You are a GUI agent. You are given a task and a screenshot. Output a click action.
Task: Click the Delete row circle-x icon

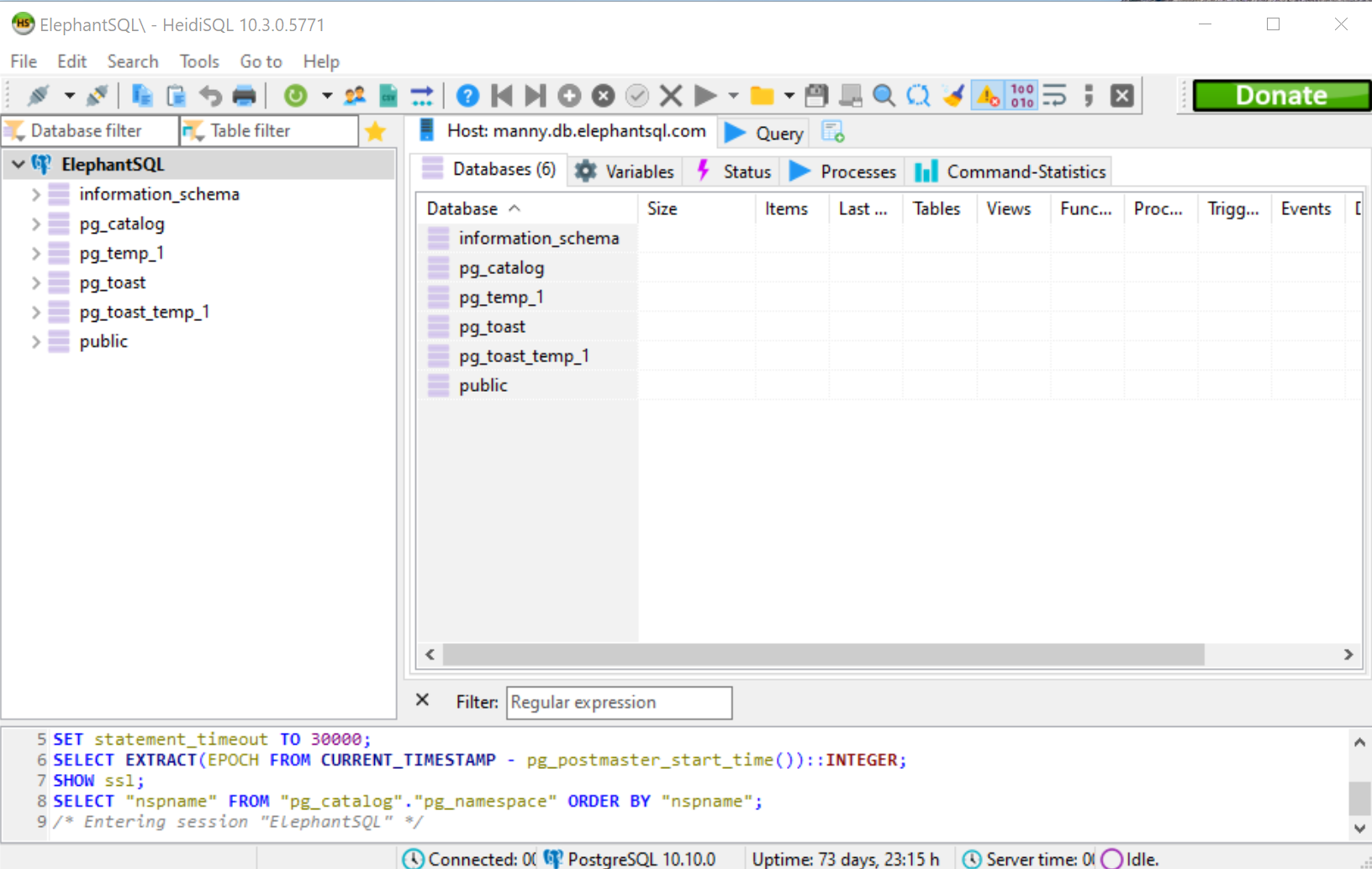(603, 96)
